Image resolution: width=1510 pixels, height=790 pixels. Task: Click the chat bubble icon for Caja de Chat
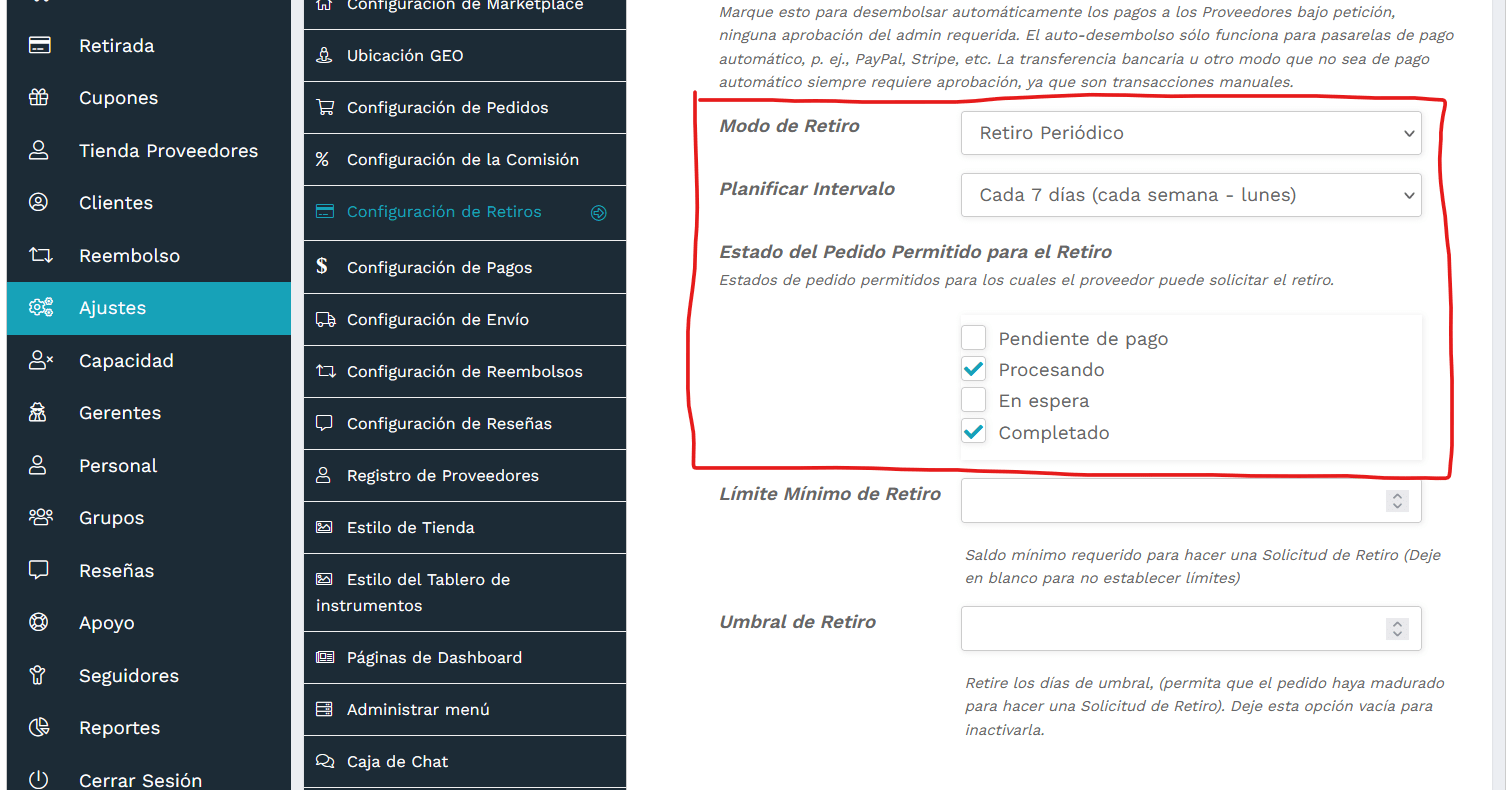tap(324, 761)
